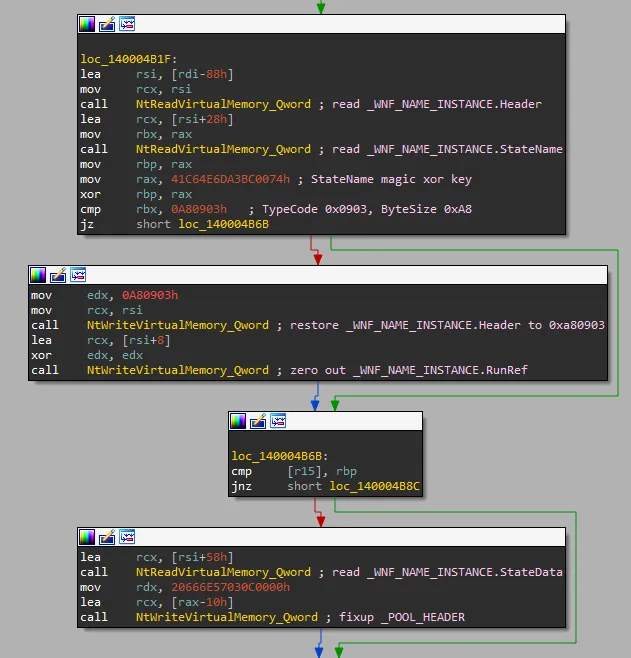
Task: Click 'lea rcx, [rax-10h]' instruction
Action: [157, 603]
